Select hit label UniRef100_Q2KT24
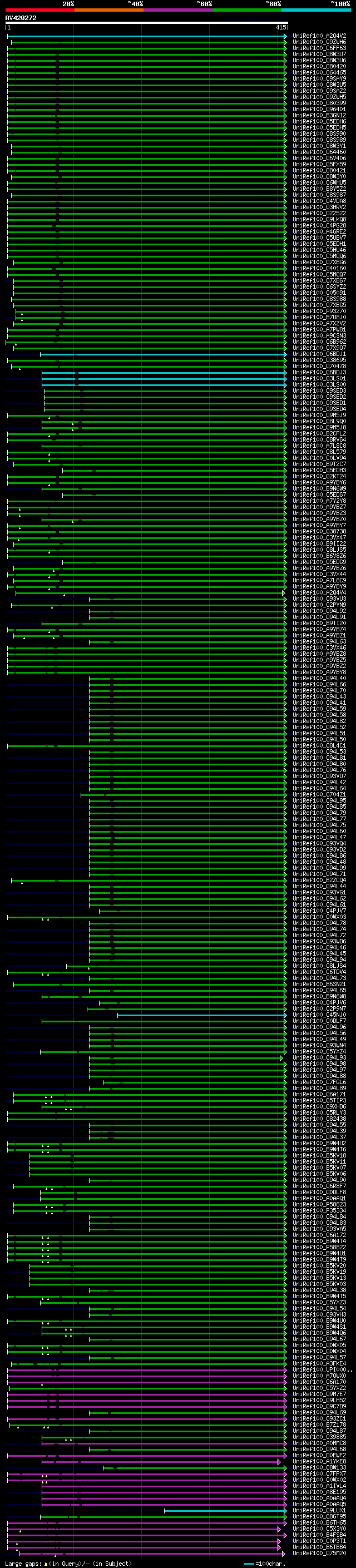The width and height of the screenshot is (356, 1568). pyautogui.click(x=319, y=477)
